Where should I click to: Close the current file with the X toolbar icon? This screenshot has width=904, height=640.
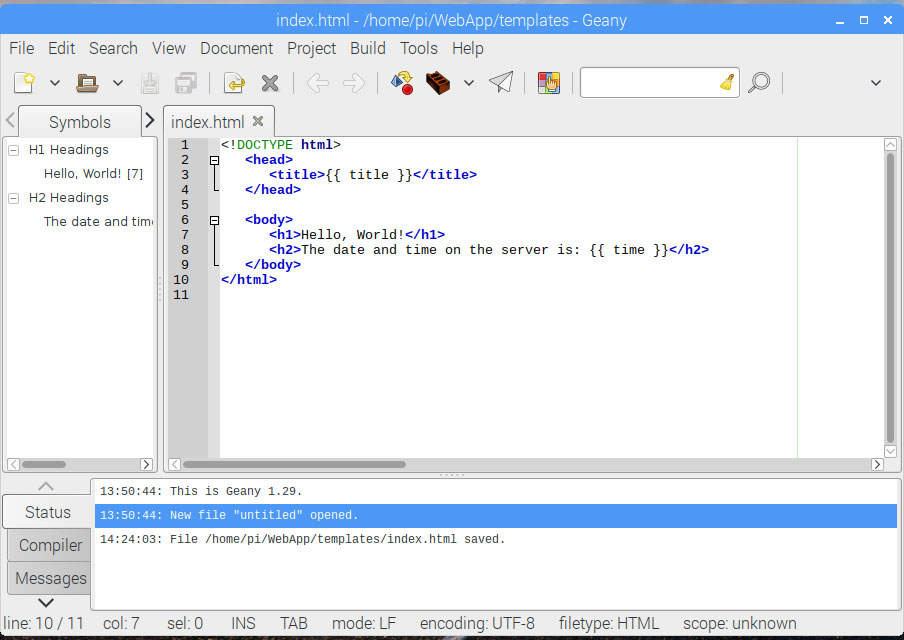269,83
